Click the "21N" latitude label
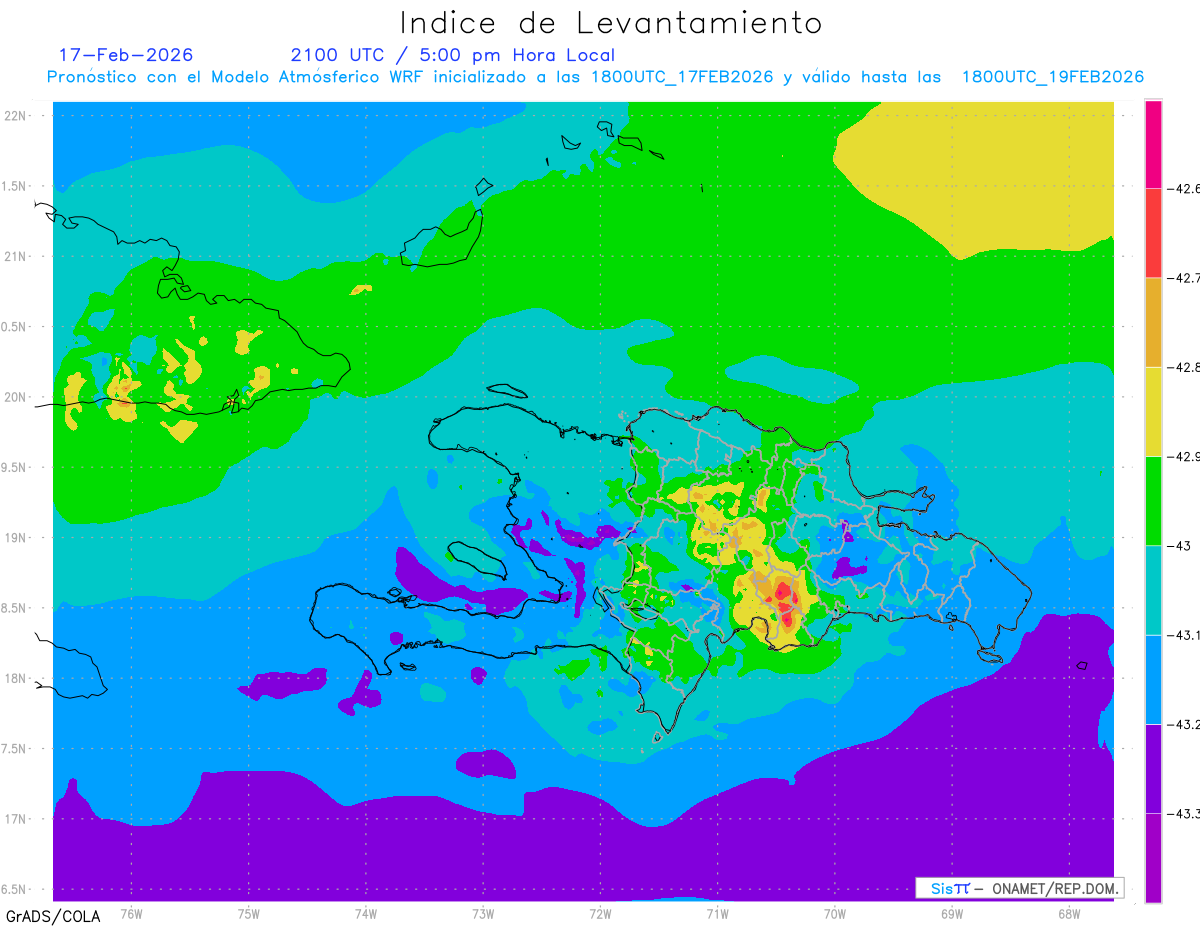Screen dimensions: 1200x927 (17, 256)
